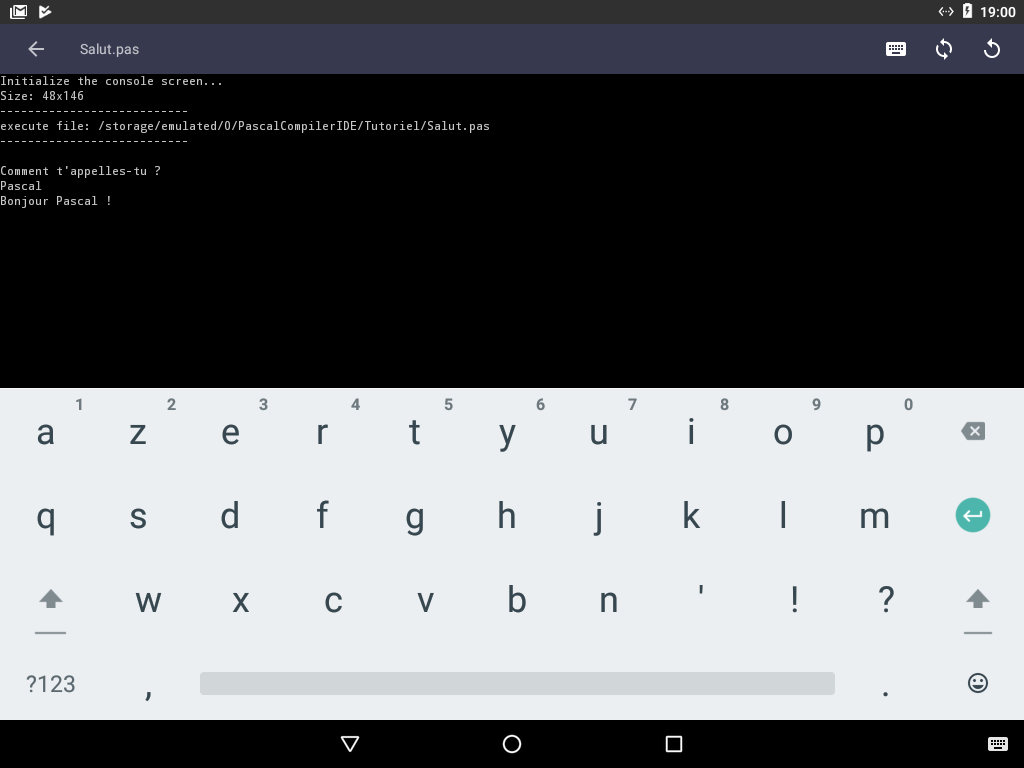Toggle keyboard icon in top toolbar
The width and height of the screenshot is (1024, 768).
point(896,49)
